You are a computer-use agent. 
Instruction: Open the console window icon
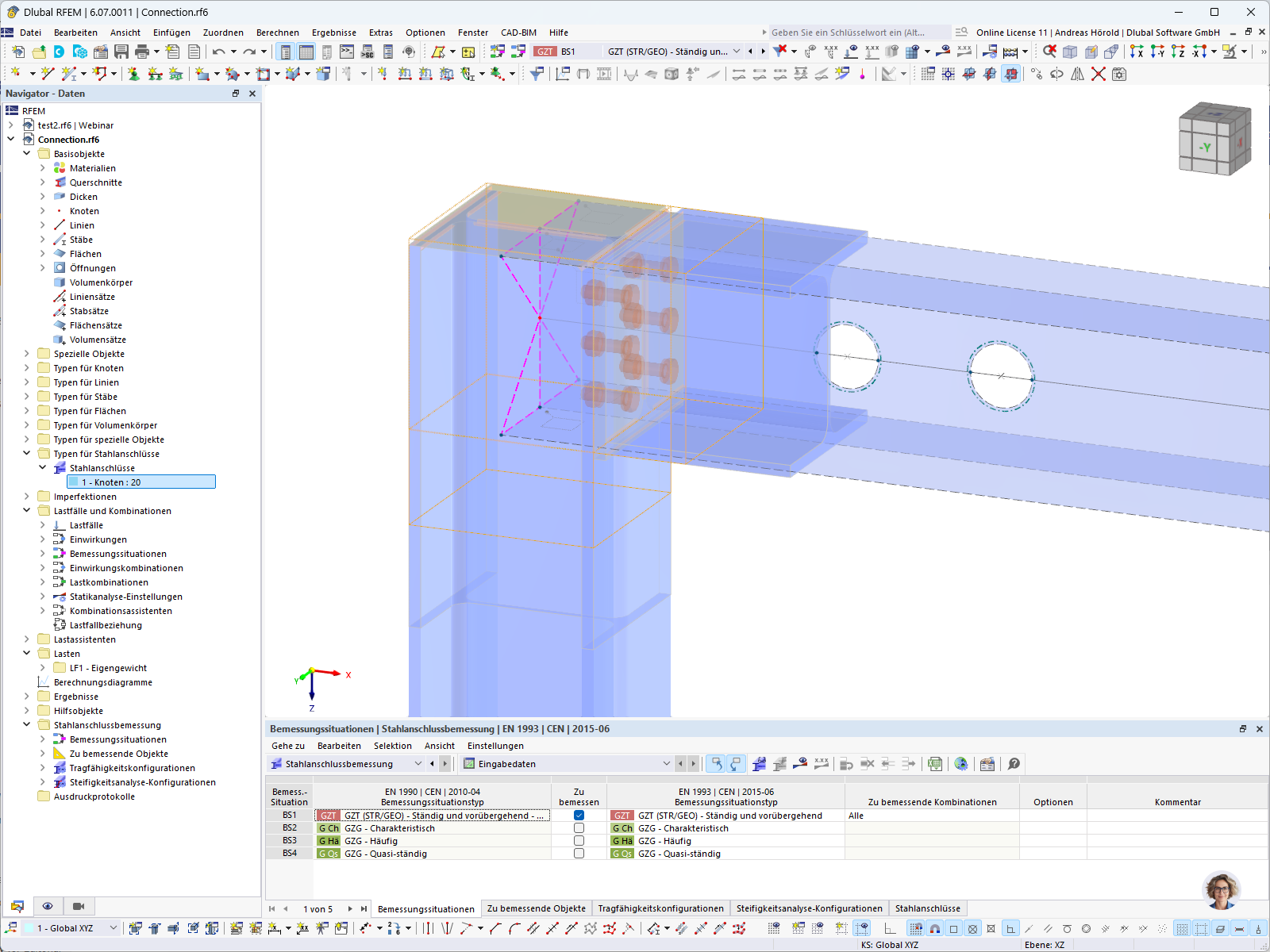(x=347, y=52)
